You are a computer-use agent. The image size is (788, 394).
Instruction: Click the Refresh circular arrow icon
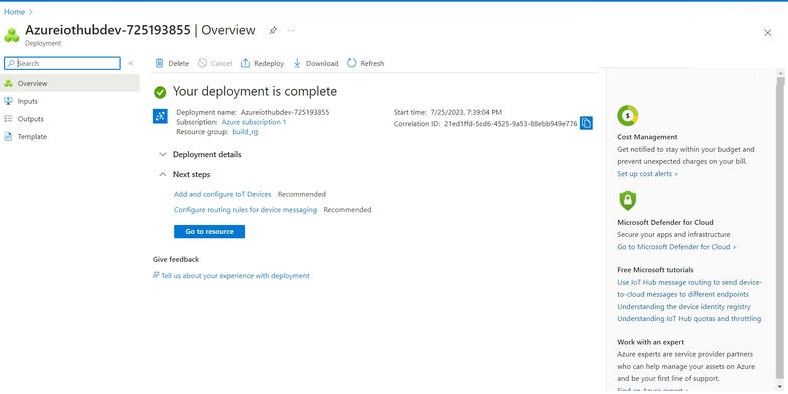click(351, 63)
